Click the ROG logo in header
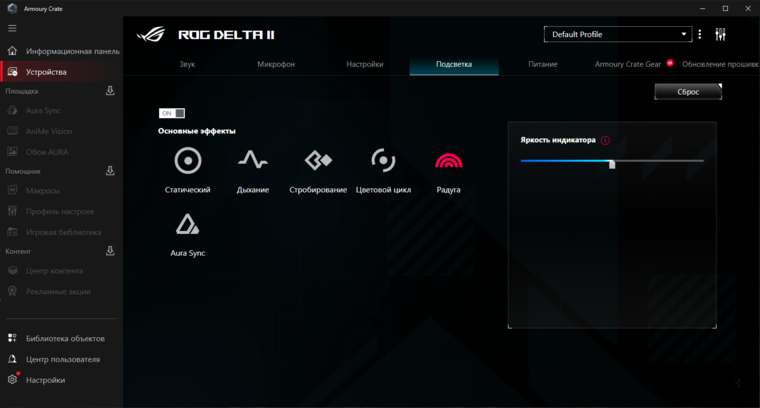 pyautogui.click(x=151, y=34)
